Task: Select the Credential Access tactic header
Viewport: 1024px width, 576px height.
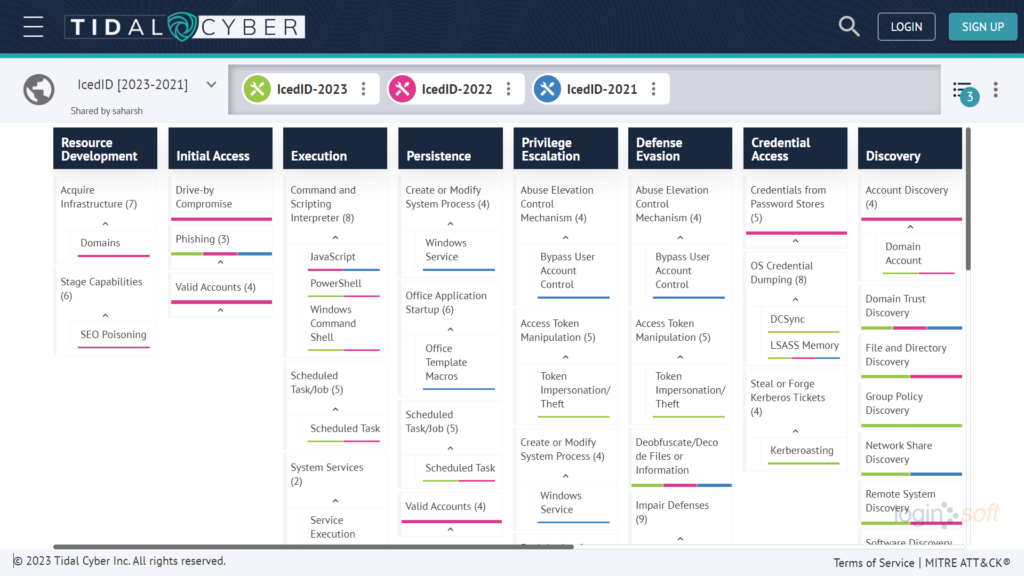Action: (x=795, y=149)
